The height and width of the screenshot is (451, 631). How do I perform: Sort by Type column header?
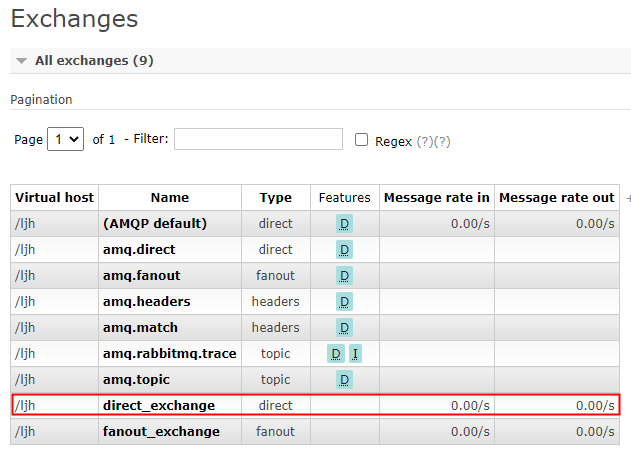276,198
